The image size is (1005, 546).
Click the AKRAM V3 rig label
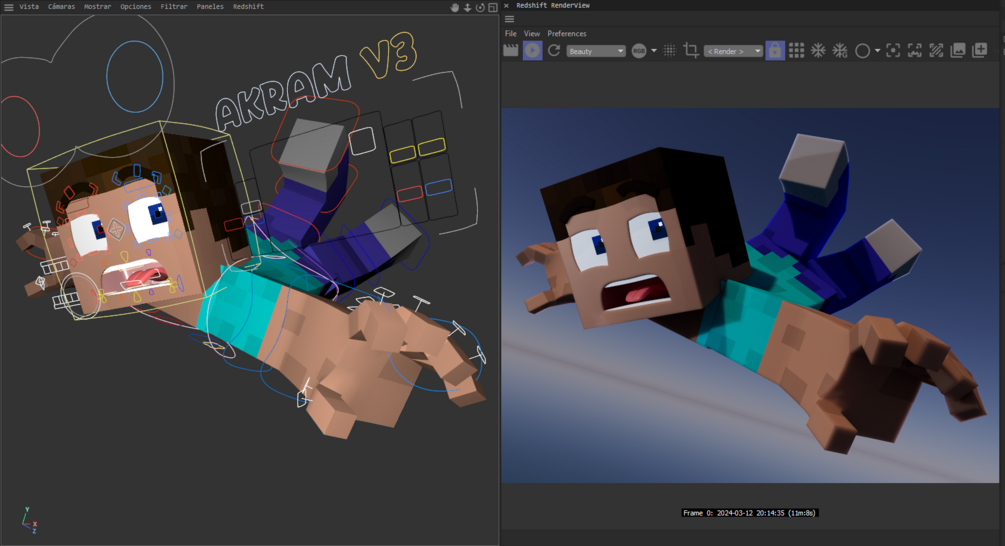pyautogui.click(x=315, y=83)
